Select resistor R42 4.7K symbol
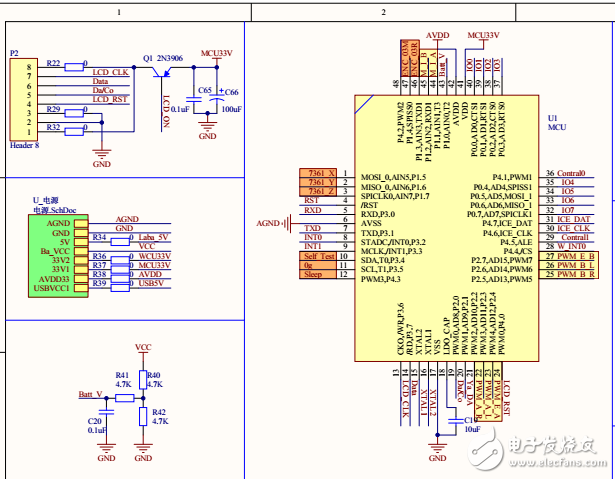The width and height of the screenshot is (615, 479). tap(143, 417)
